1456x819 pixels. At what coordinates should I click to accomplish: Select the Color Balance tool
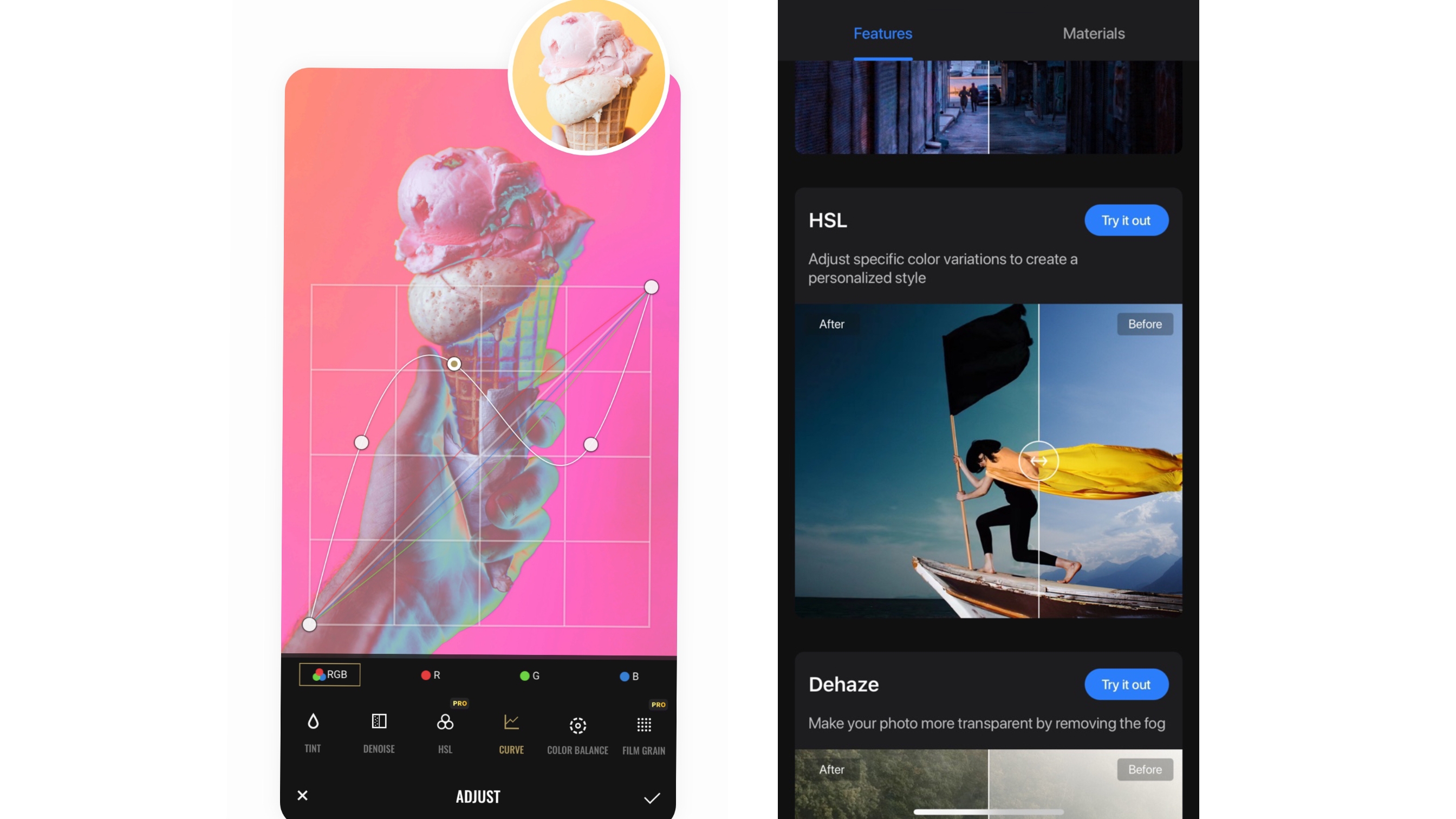(x=577, y=730)
